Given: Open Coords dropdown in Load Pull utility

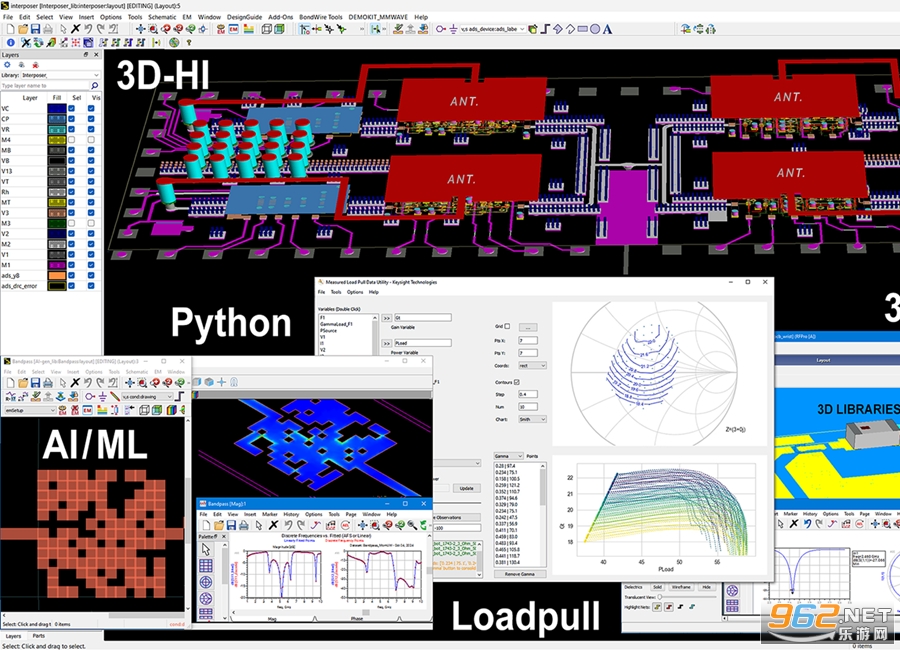Looking at the screenshot, I should [x=532, y=366].
